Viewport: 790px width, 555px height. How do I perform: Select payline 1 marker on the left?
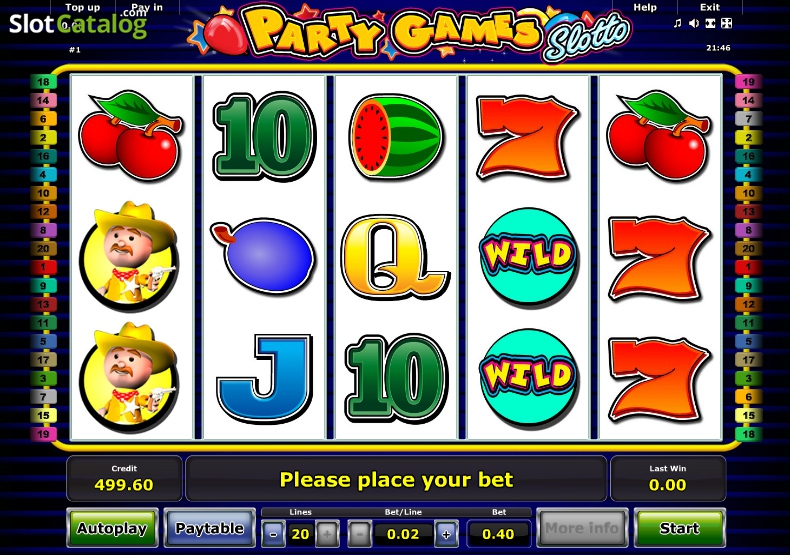pyautogui.click(x=43, y=267)
